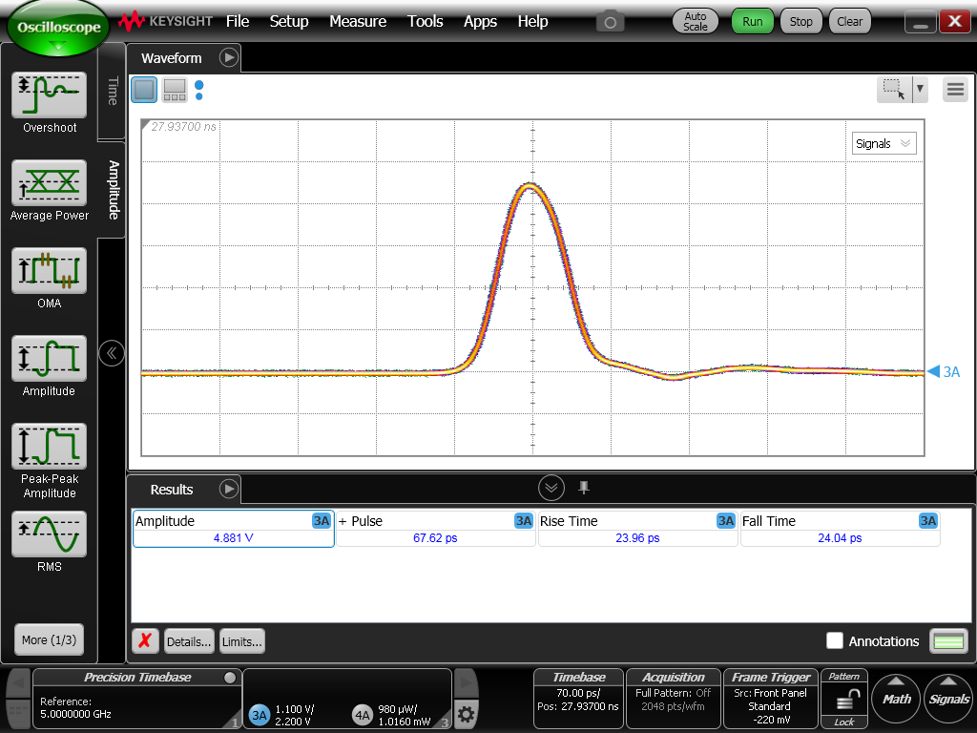
Task: Enable the Annotations checkbox
Action: click(x=834, y=641)
